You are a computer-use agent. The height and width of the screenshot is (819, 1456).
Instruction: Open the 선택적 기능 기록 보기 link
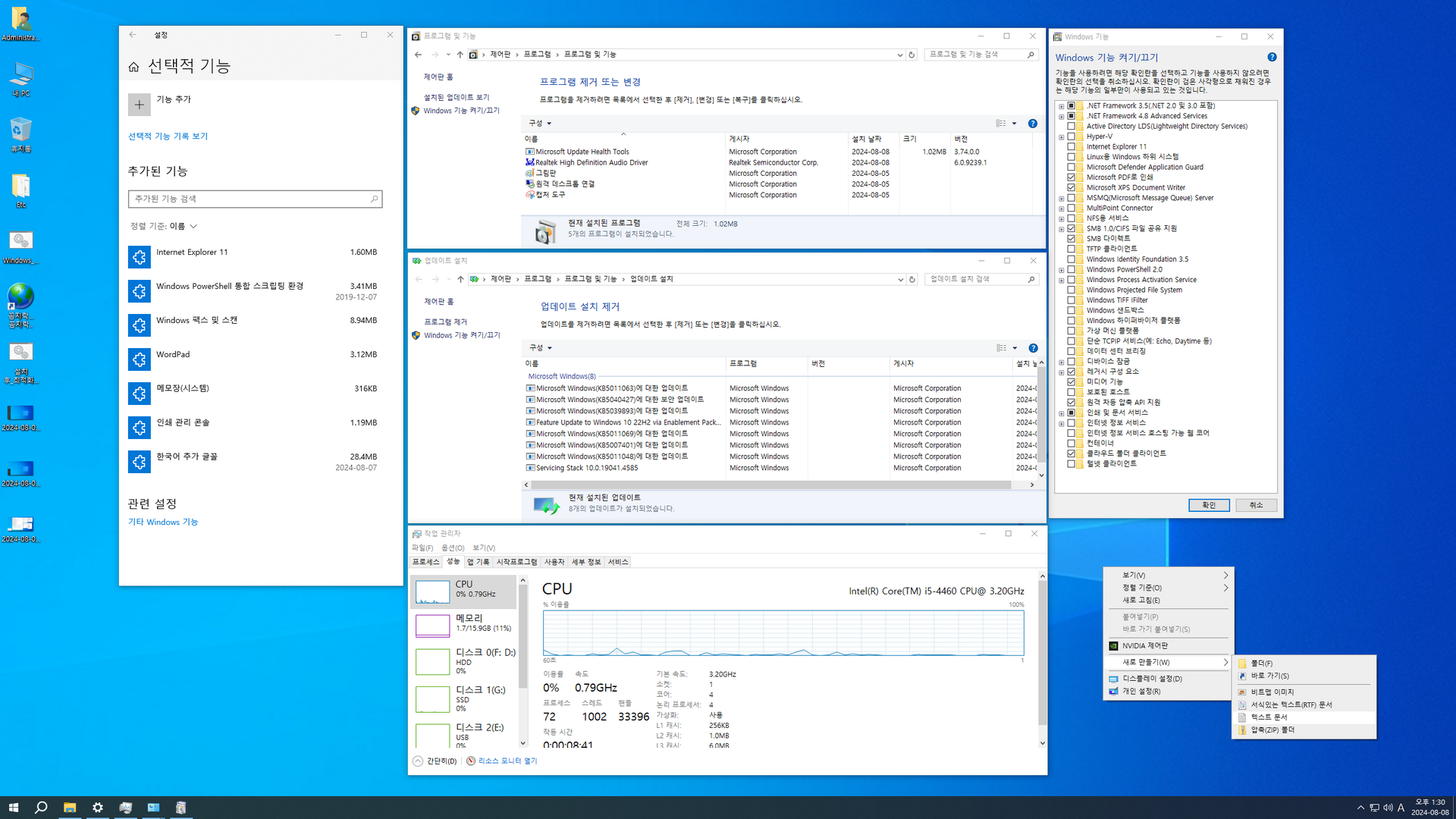pyautogui.click(x=168, y=136)
